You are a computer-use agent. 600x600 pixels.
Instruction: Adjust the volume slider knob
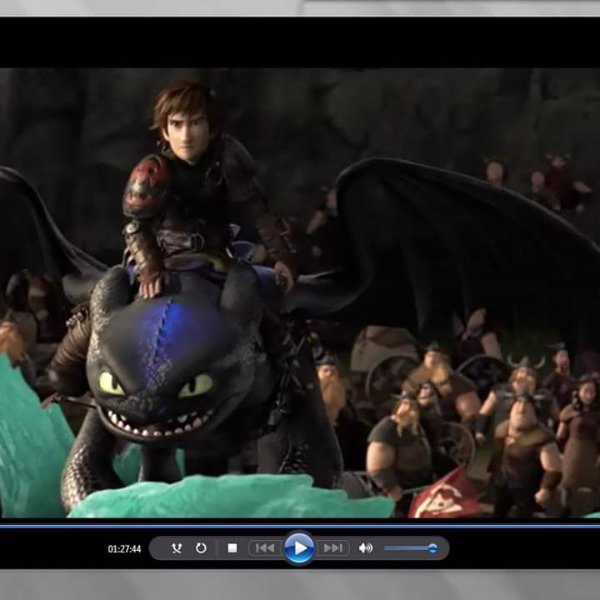[432, 548]
